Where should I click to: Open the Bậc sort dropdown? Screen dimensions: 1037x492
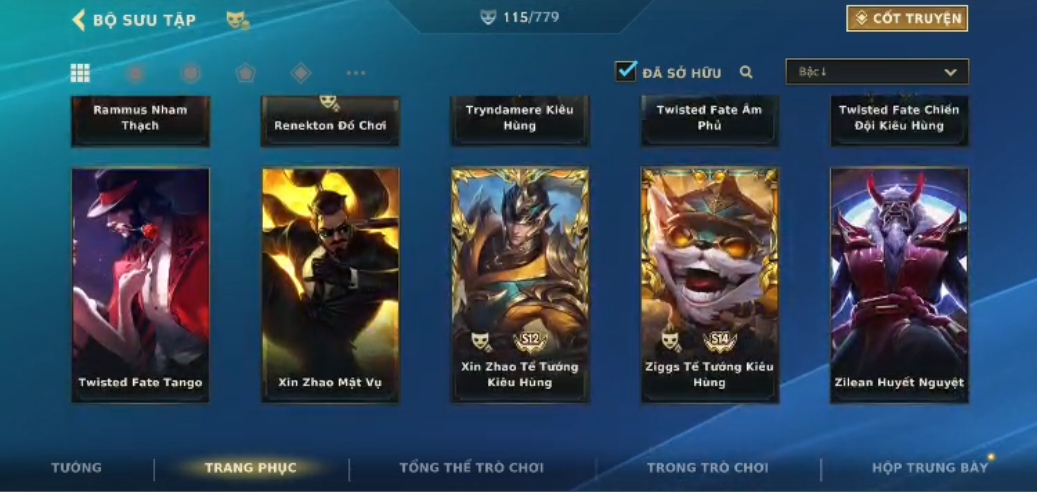tap(877, 71)
